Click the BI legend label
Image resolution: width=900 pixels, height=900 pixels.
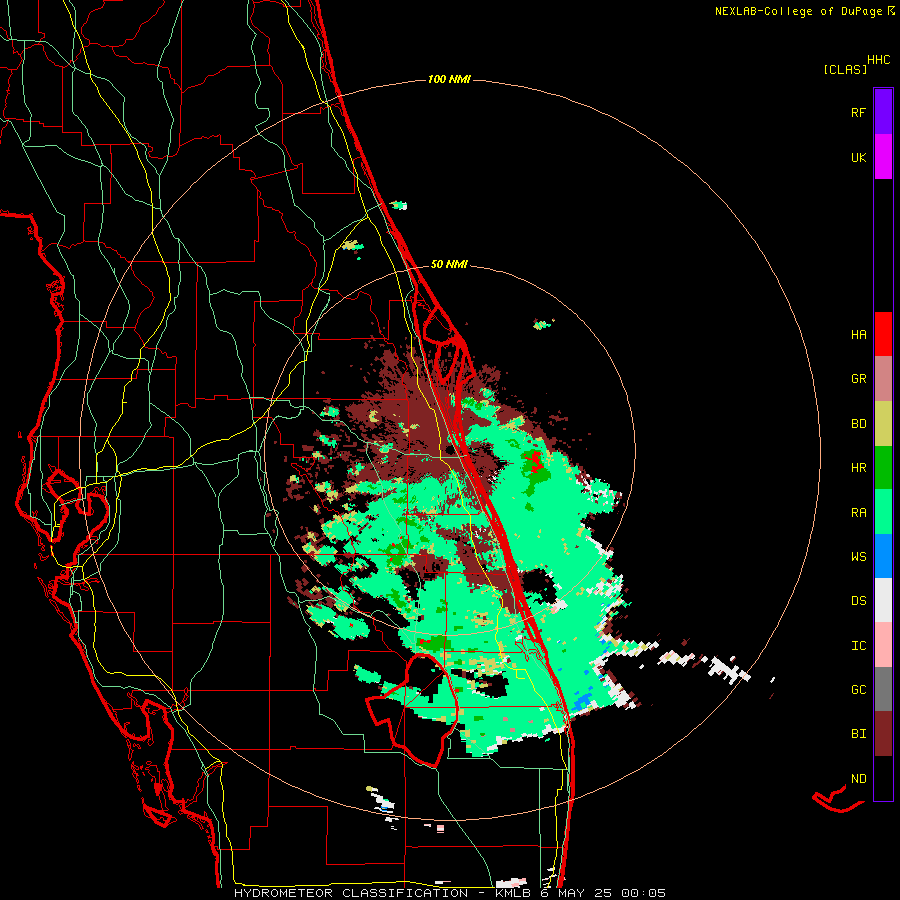(859, 734)
